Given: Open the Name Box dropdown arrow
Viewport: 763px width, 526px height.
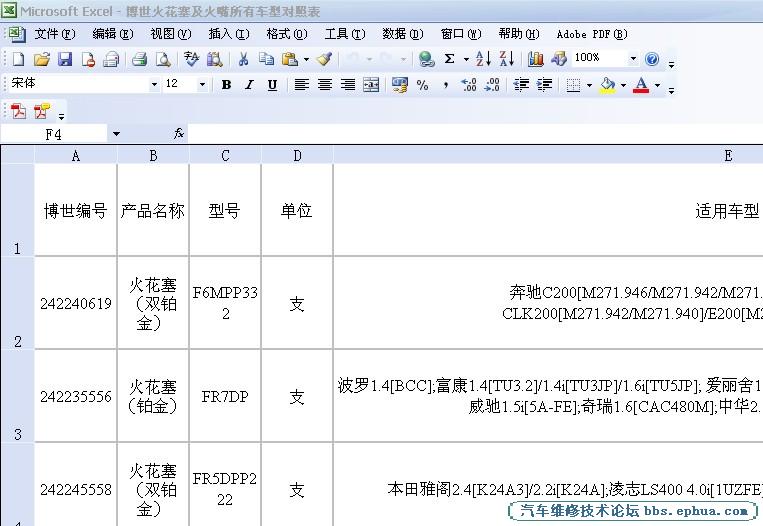Looking at the screenshot, I should click(116, 134).
